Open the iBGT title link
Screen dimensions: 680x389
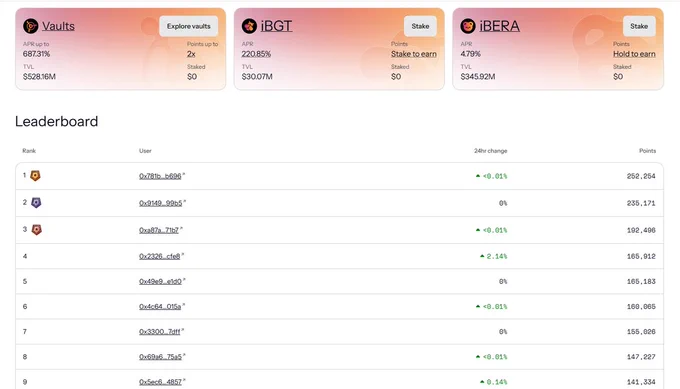(276, 26)
